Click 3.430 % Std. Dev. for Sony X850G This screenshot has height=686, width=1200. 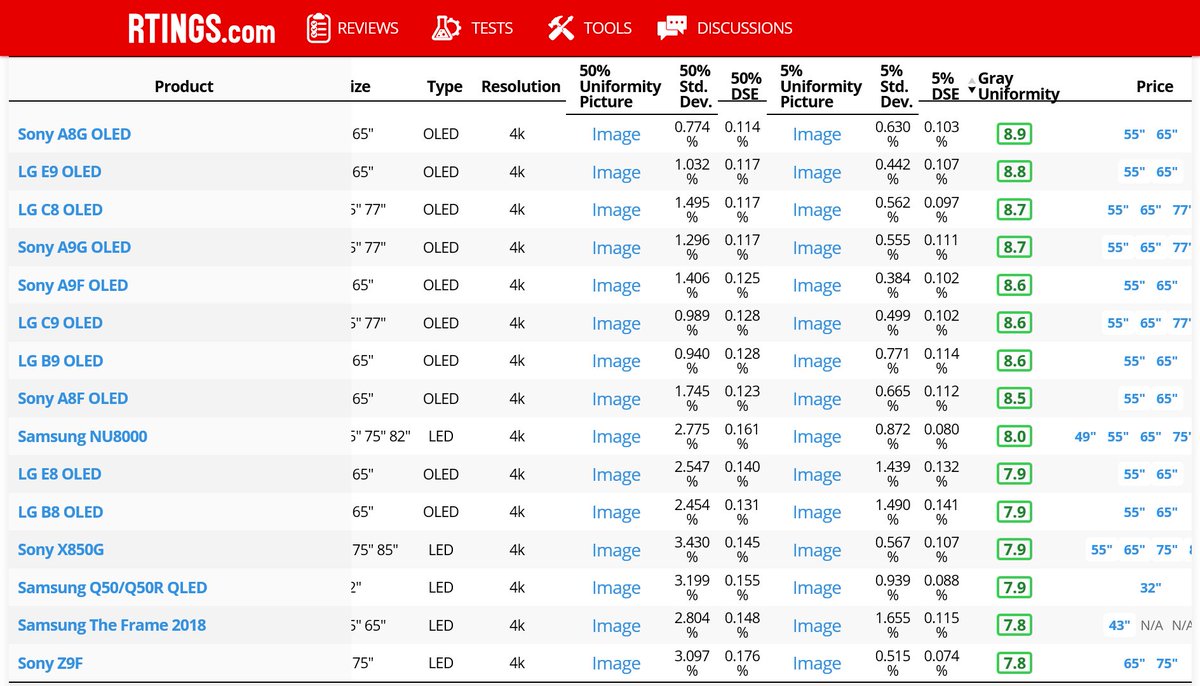coord(692,549)
